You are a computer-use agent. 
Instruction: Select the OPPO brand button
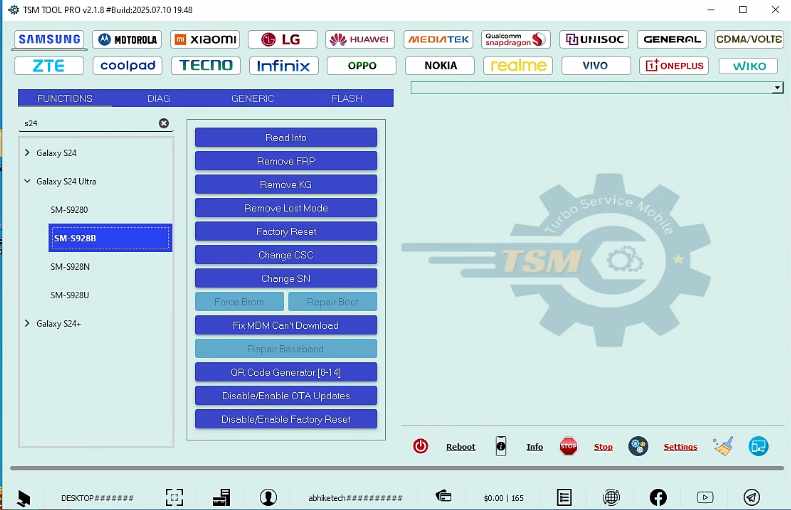click(x=362, y=66)
